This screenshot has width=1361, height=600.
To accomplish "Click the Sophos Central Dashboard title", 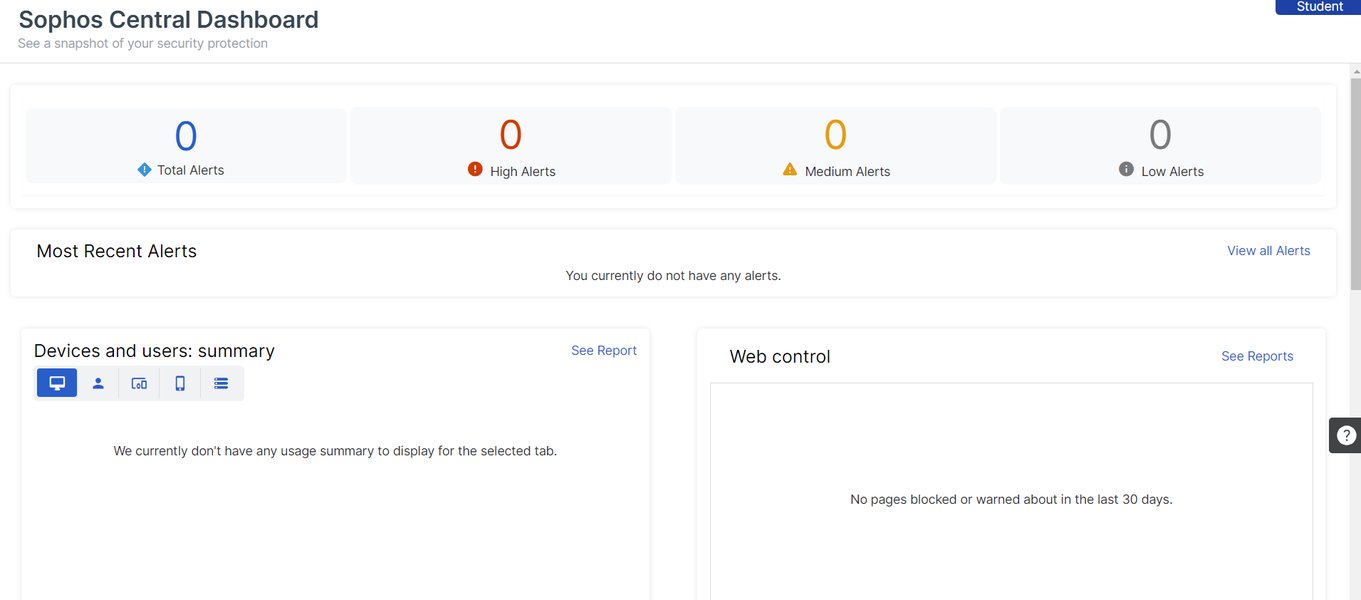I will coord(167,19).
